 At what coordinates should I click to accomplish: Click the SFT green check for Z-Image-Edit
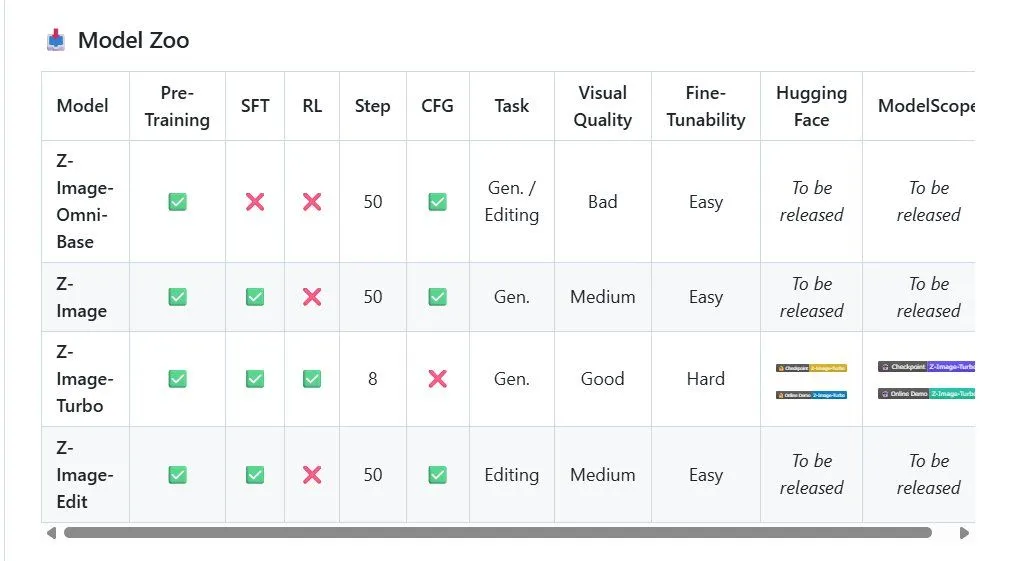pos(255,475)
